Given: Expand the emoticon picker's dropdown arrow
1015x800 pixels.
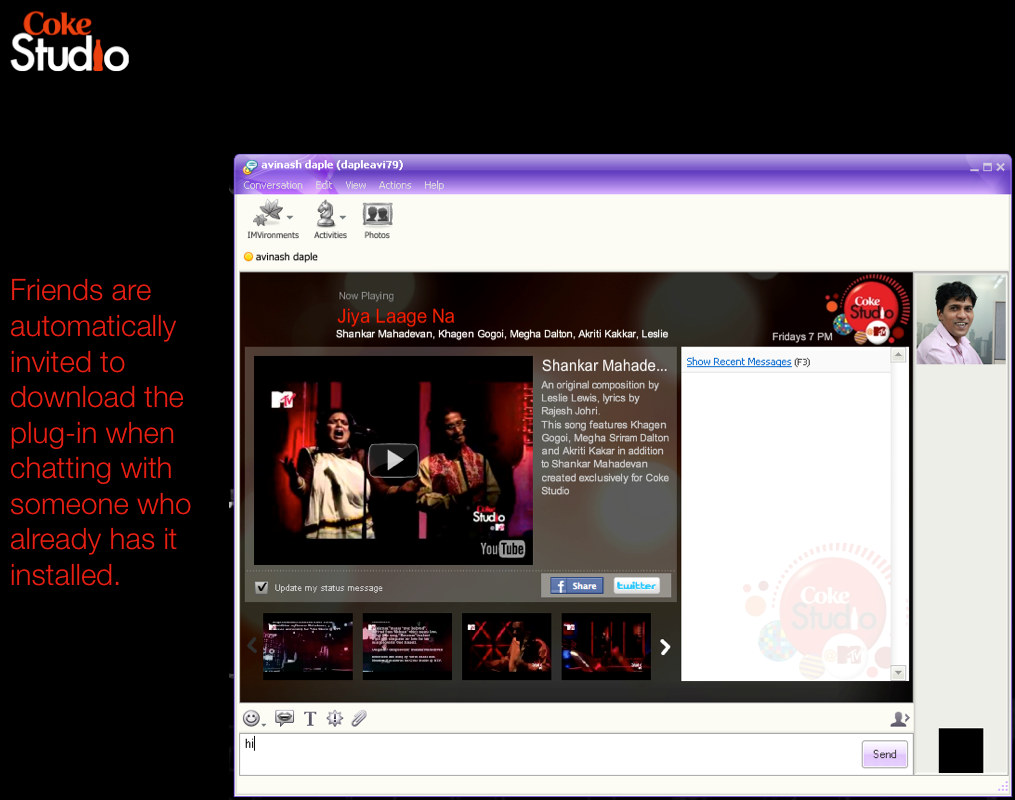Looking at the screenshot, I should 264,724.
